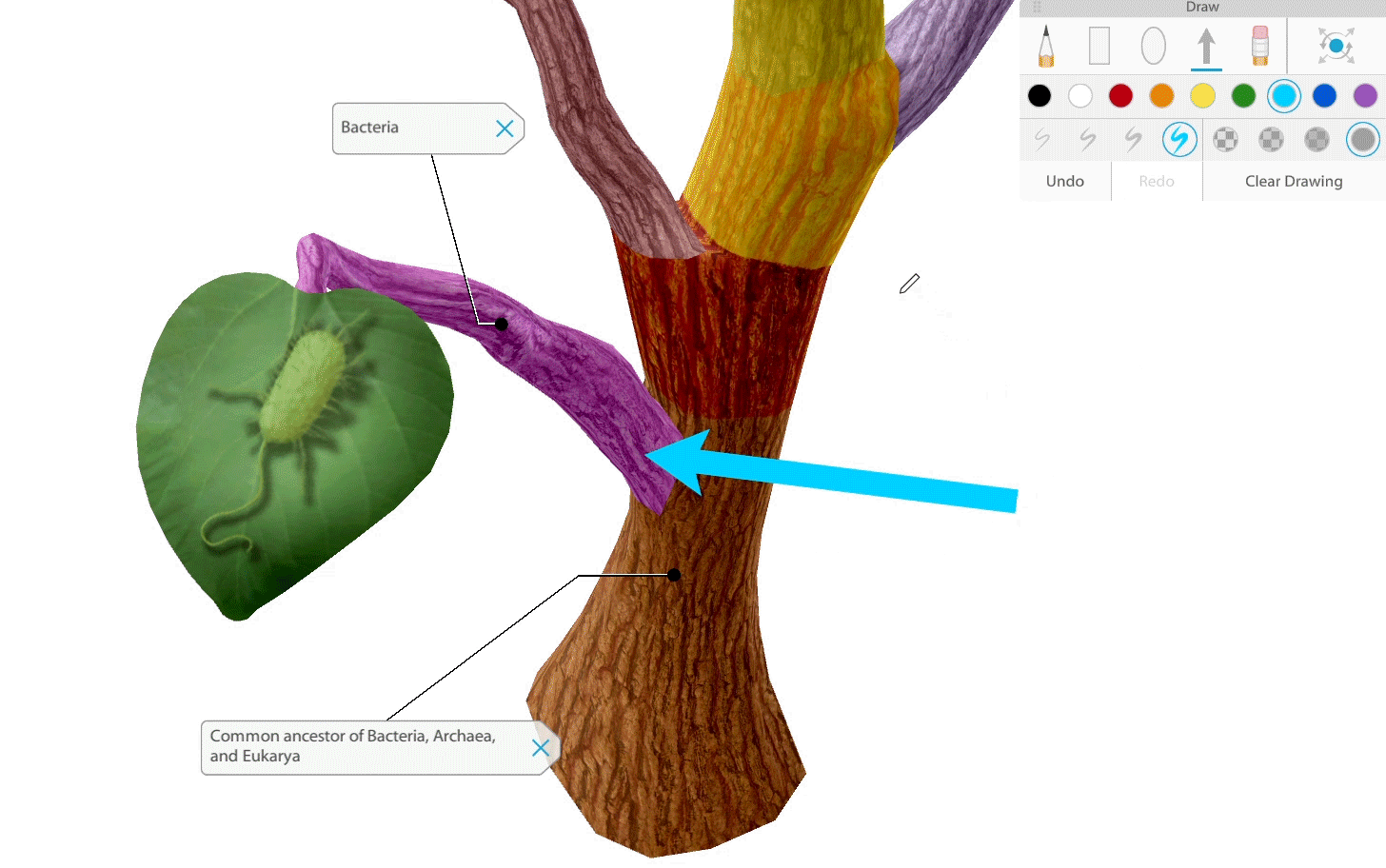Viewport: 1386px width, 868px height.
Task: Select the thinnest line width option
Action: 1041,139
